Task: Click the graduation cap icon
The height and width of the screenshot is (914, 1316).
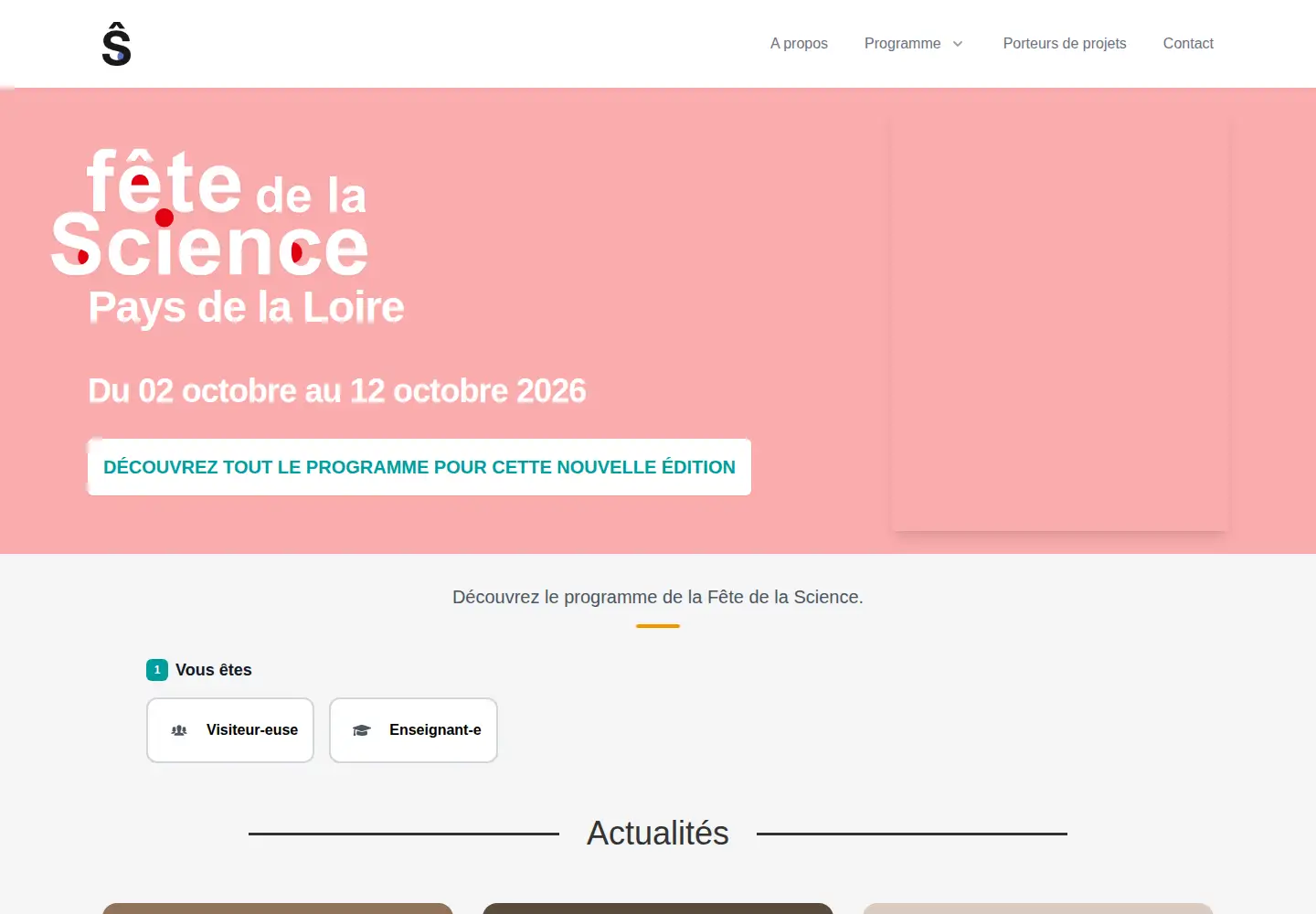Action: click(x=362, y=730)
